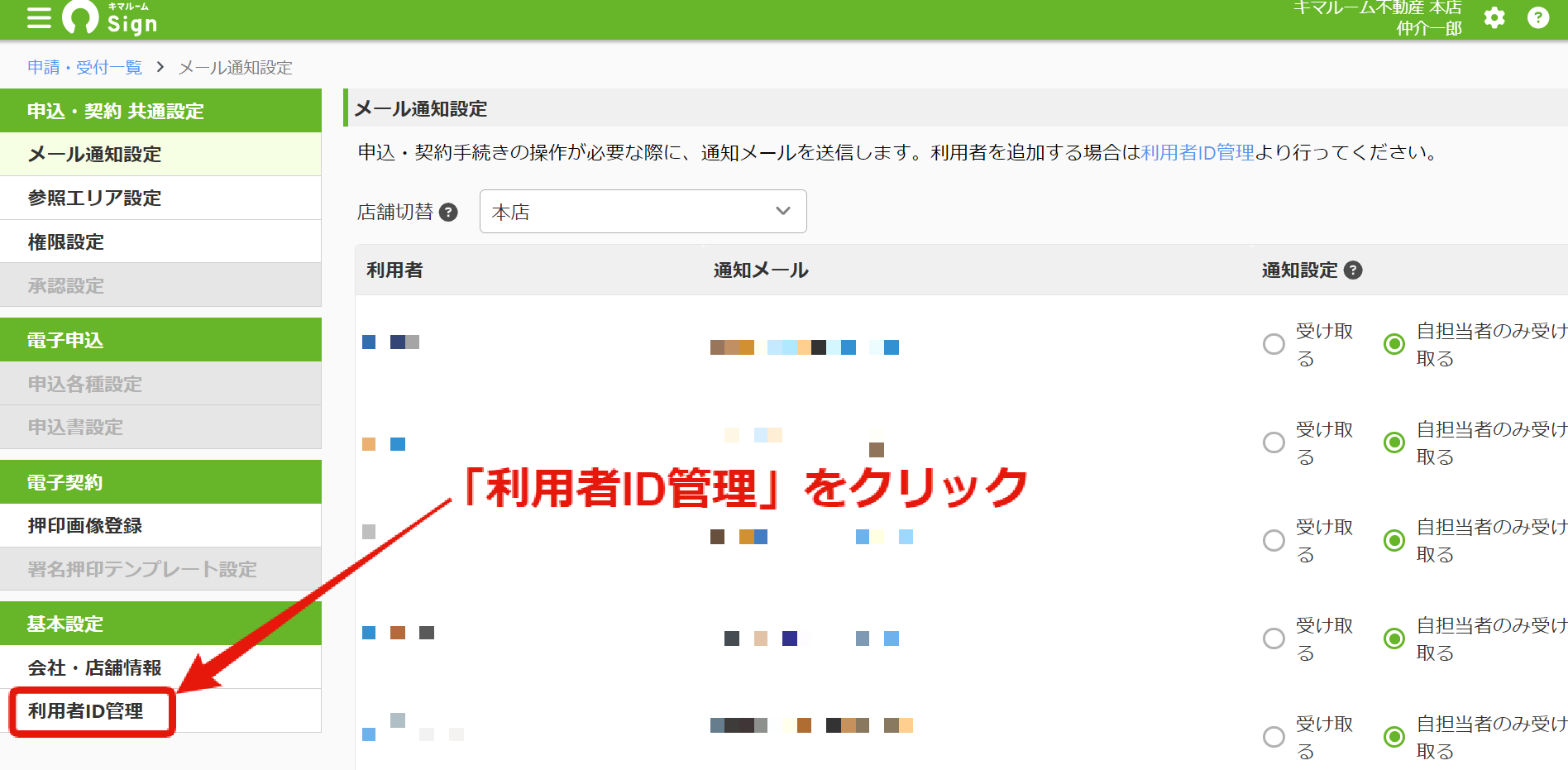The height and width of the screenshot is (770, 1568).
Task: Follow the 利用者ID管理 link in description
Action: click(1198, 152)
